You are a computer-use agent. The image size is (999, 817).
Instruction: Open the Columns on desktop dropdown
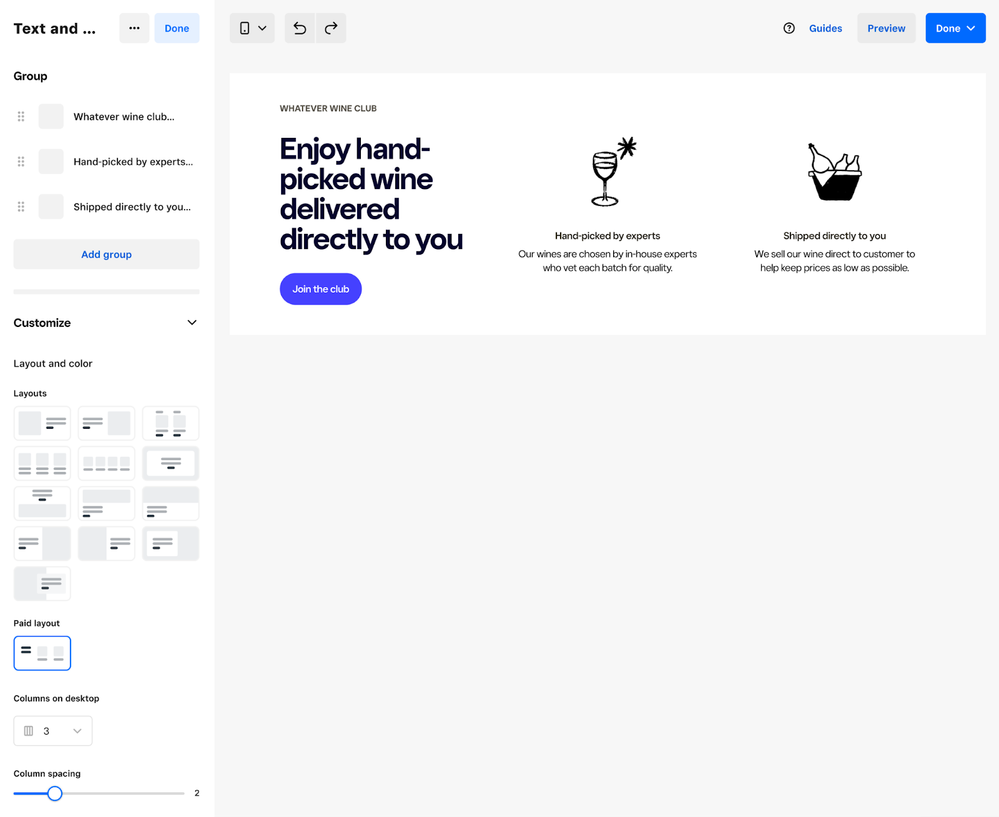pos(53,731)
